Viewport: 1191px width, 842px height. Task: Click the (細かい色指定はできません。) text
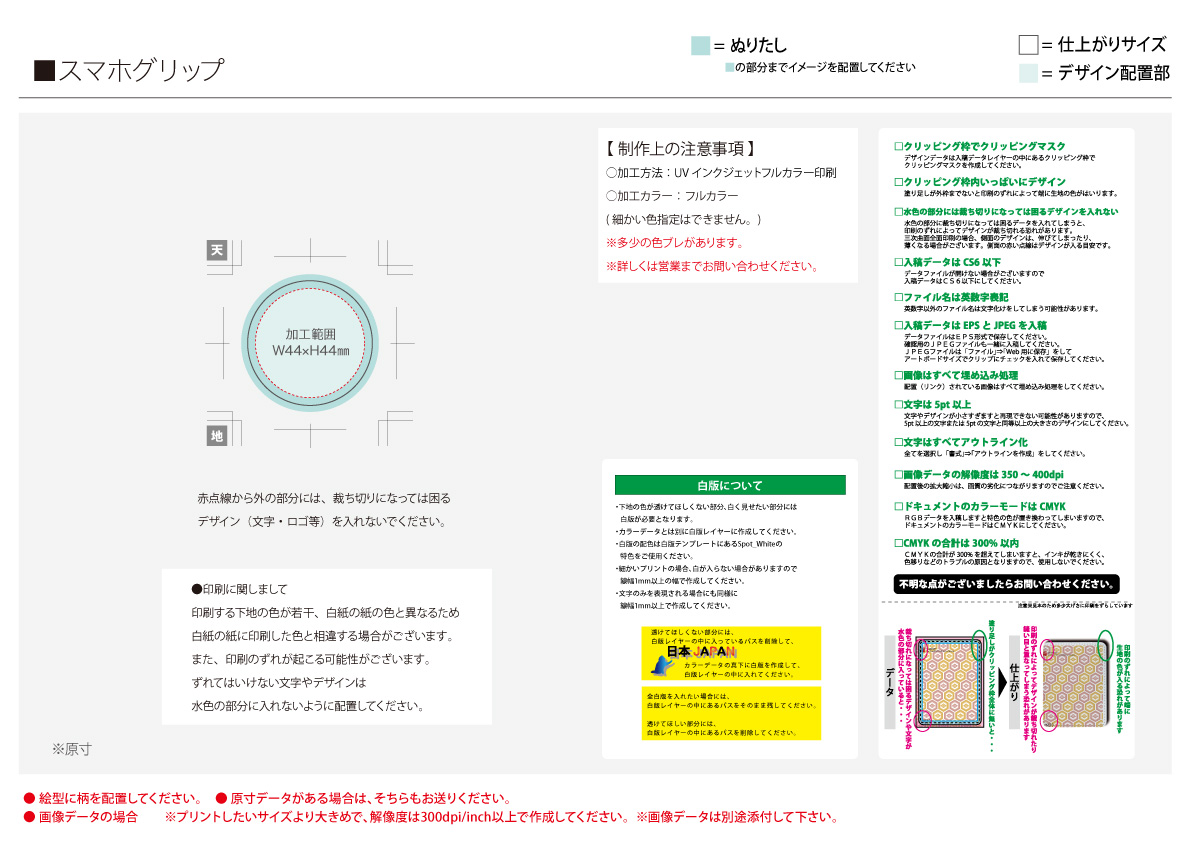click(684, 219)
